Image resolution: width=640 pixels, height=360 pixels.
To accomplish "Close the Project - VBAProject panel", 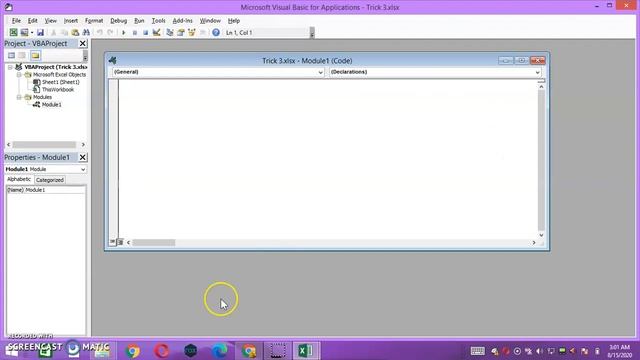I will 82,43.
